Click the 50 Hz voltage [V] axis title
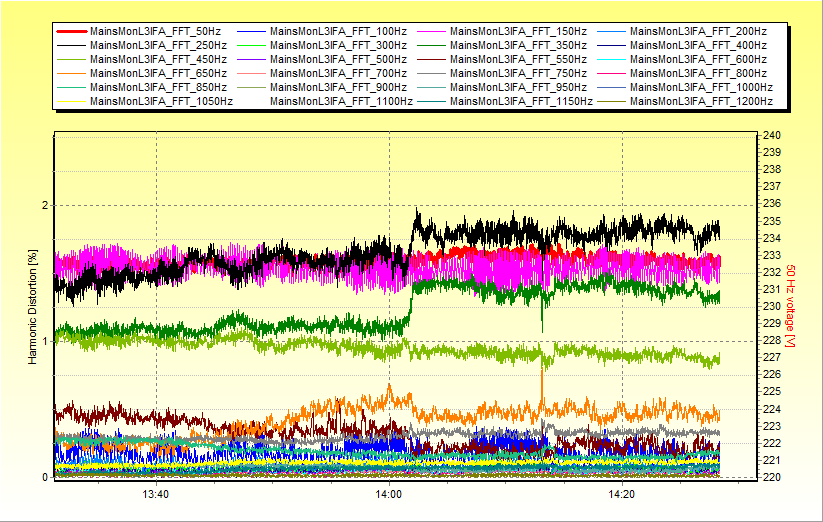 pos(790,307)
